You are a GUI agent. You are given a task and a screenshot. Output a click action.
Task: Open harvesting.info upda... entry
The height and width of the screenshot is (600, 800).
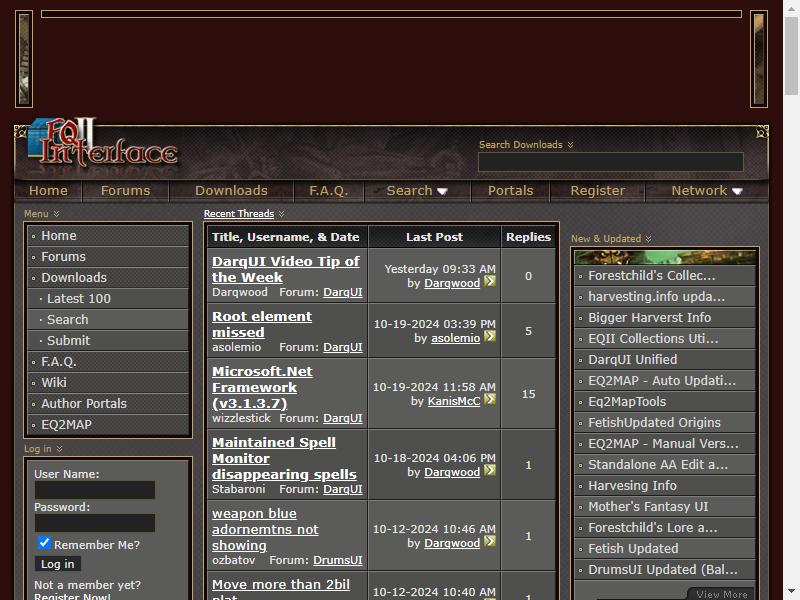664,296
